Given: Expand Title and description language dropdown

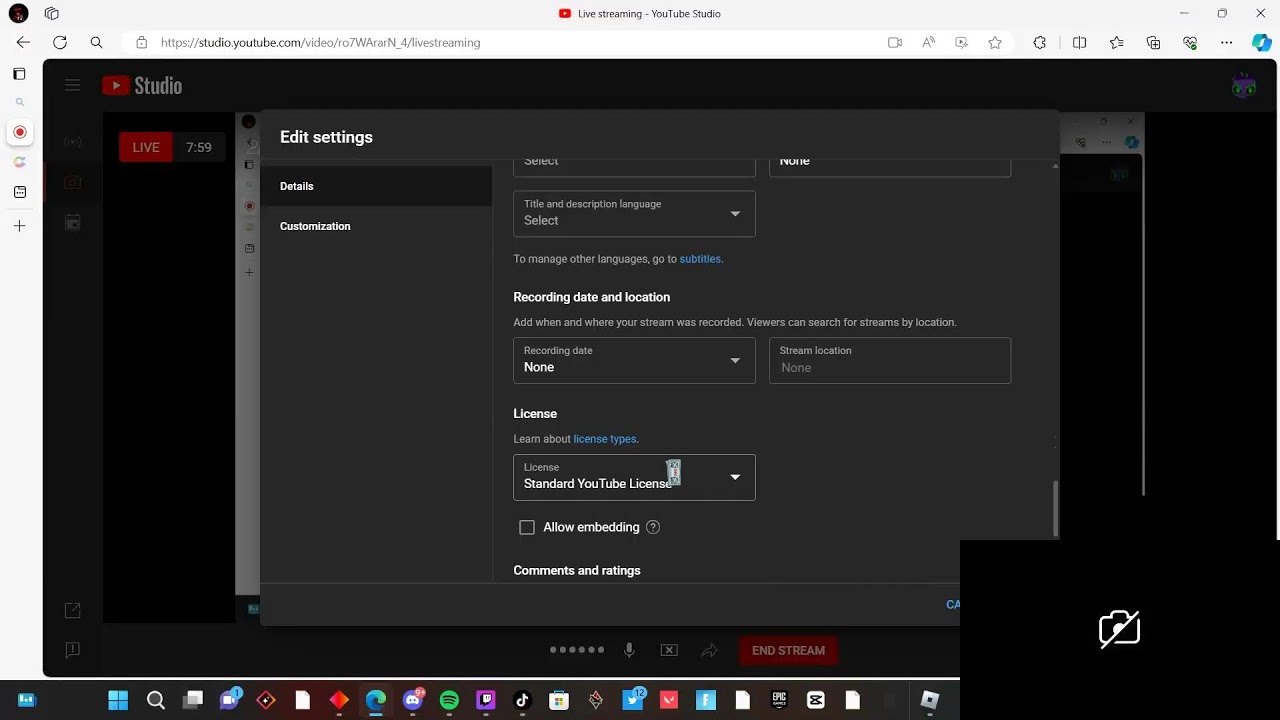Looking at the screenshot, I should [634, 213].
